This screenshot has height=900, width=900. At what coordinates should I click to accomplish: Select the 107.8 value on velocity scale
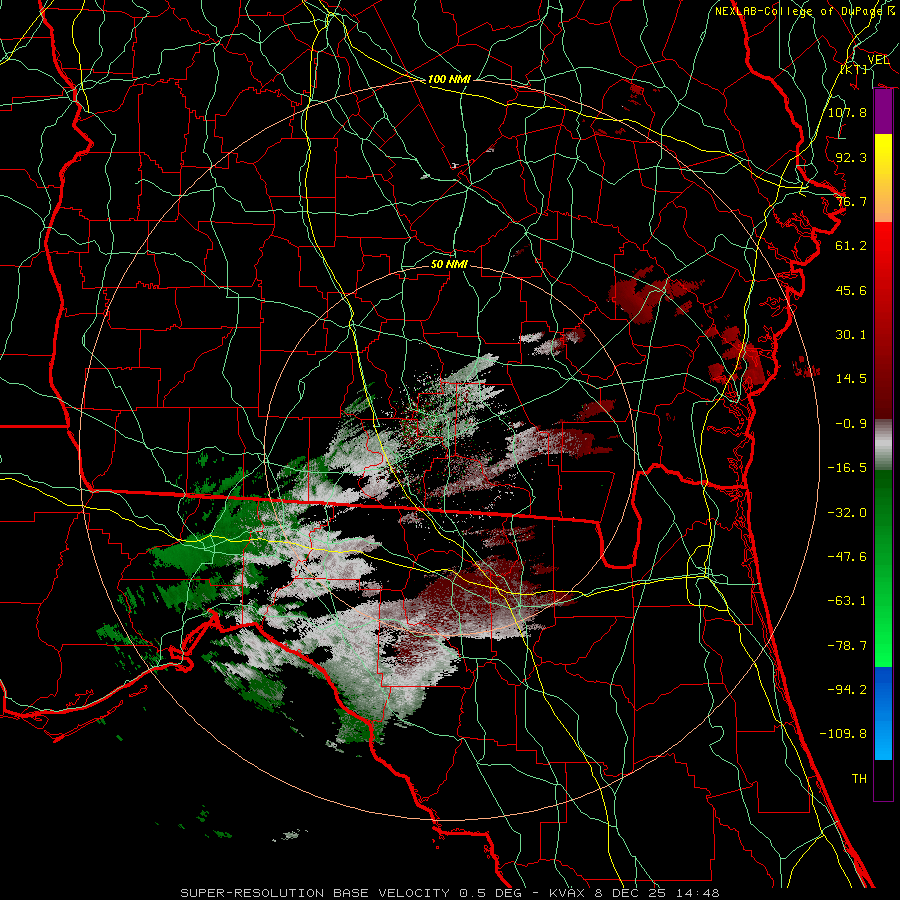847,112
